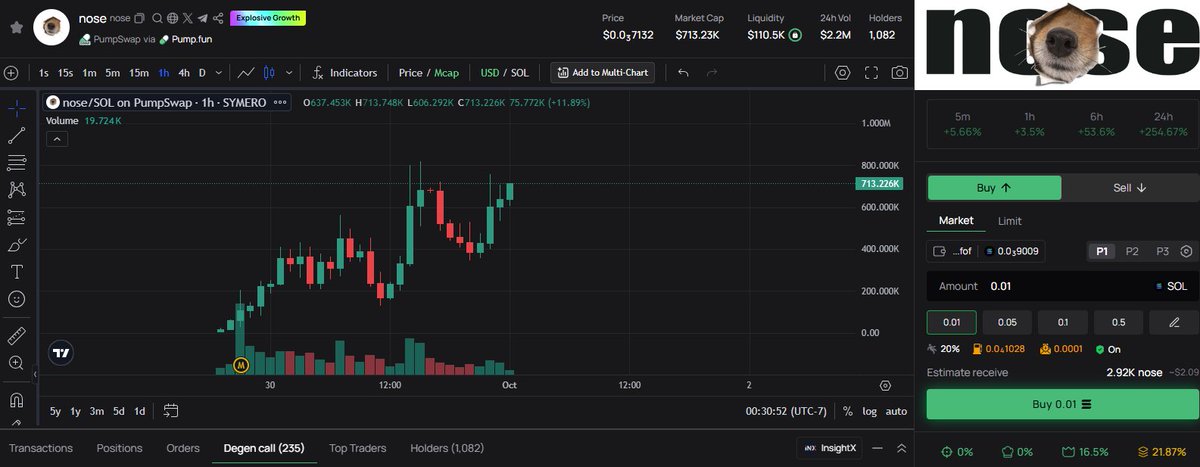Screen dimensions: 1200x467
Task: Star the nose token as favorite
Action: click(x=16, y=28)
